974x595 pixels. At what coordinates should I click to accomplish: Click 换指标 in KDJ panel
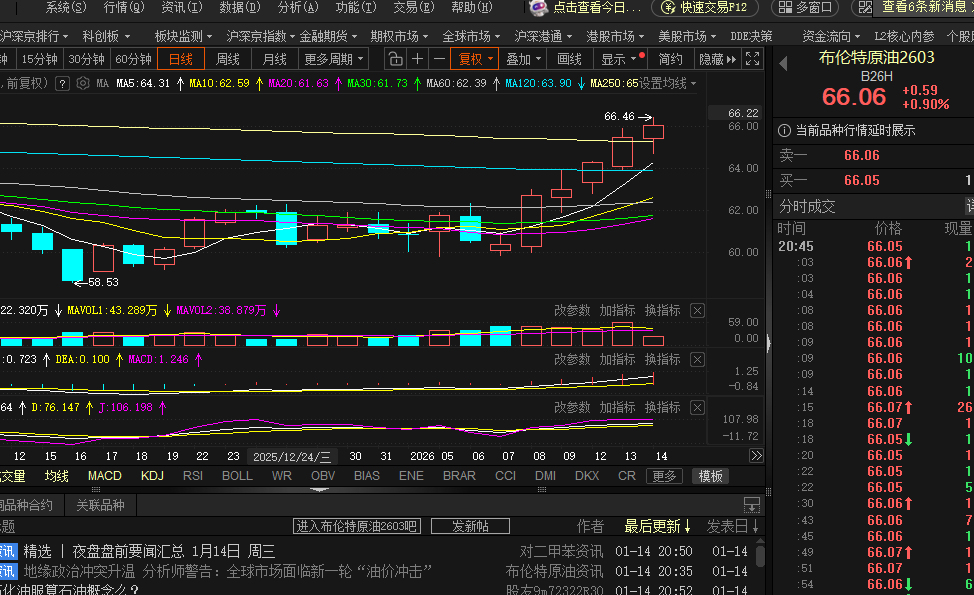(662, 407)
